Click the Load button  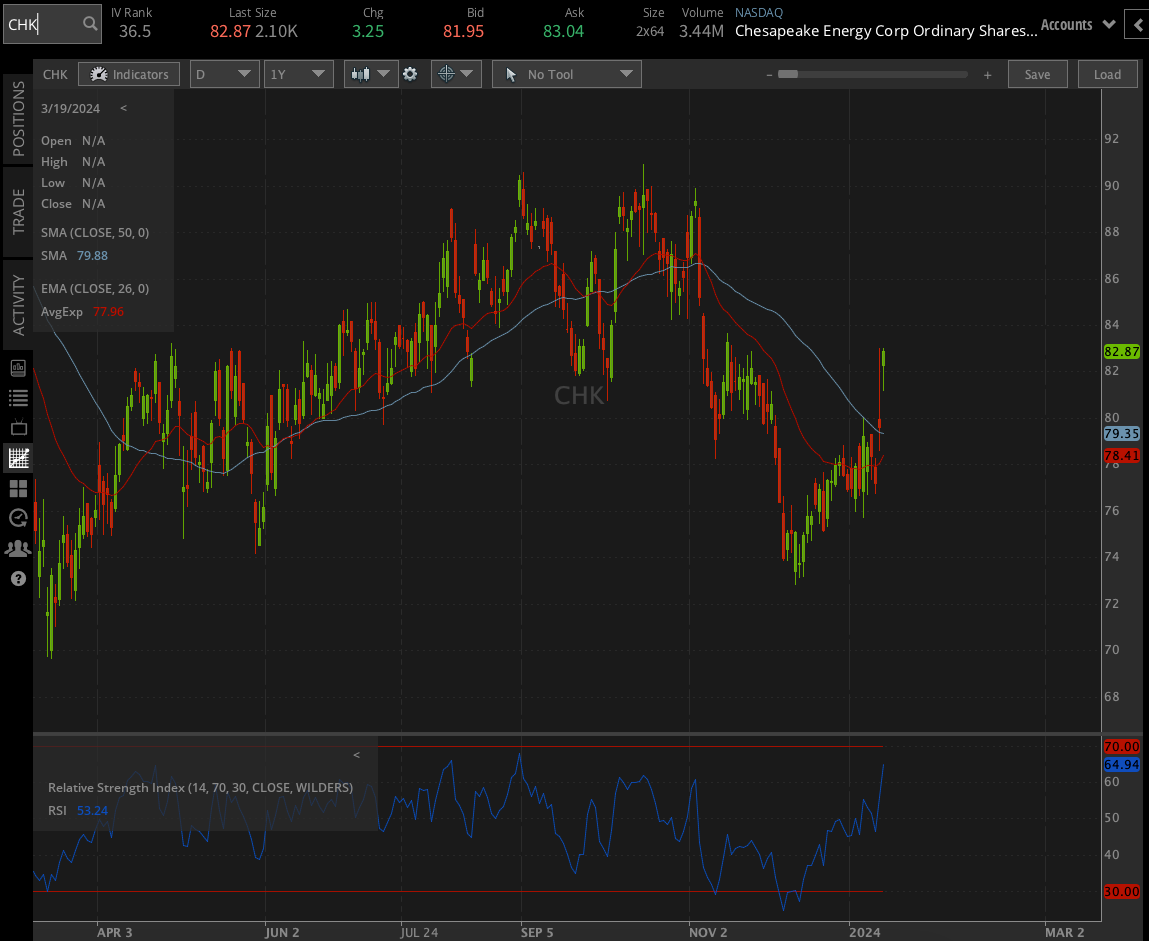tap(1107, 73)
